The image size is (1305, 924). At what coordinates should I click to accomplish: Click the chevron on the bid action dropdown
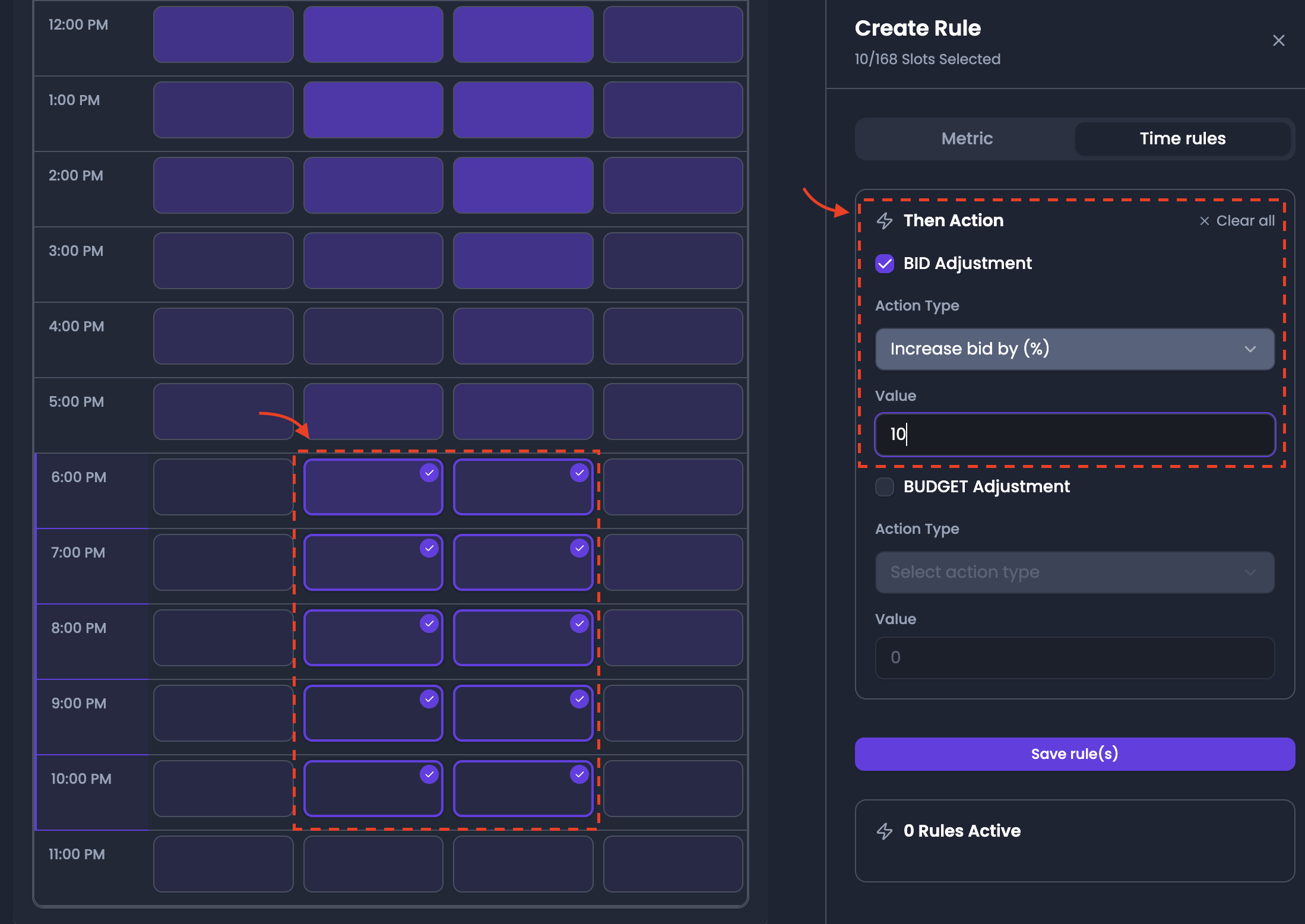[x=1250, y=349]
